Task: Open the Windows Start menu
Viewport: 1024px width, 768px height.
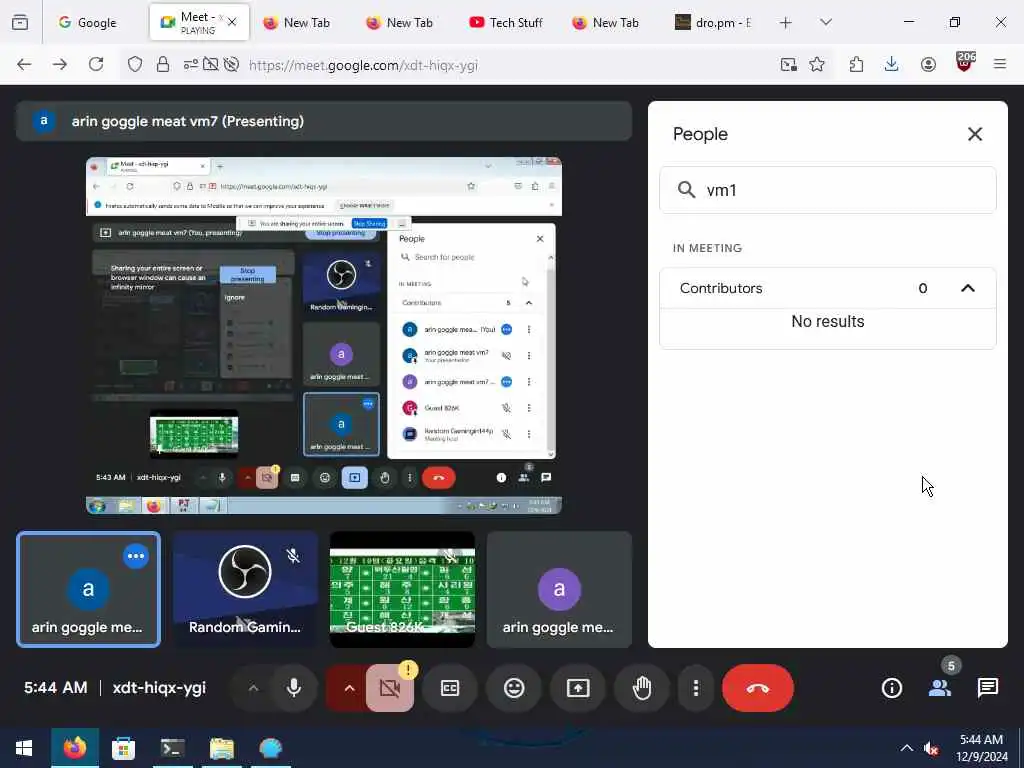Action: (x=24, y=748)
